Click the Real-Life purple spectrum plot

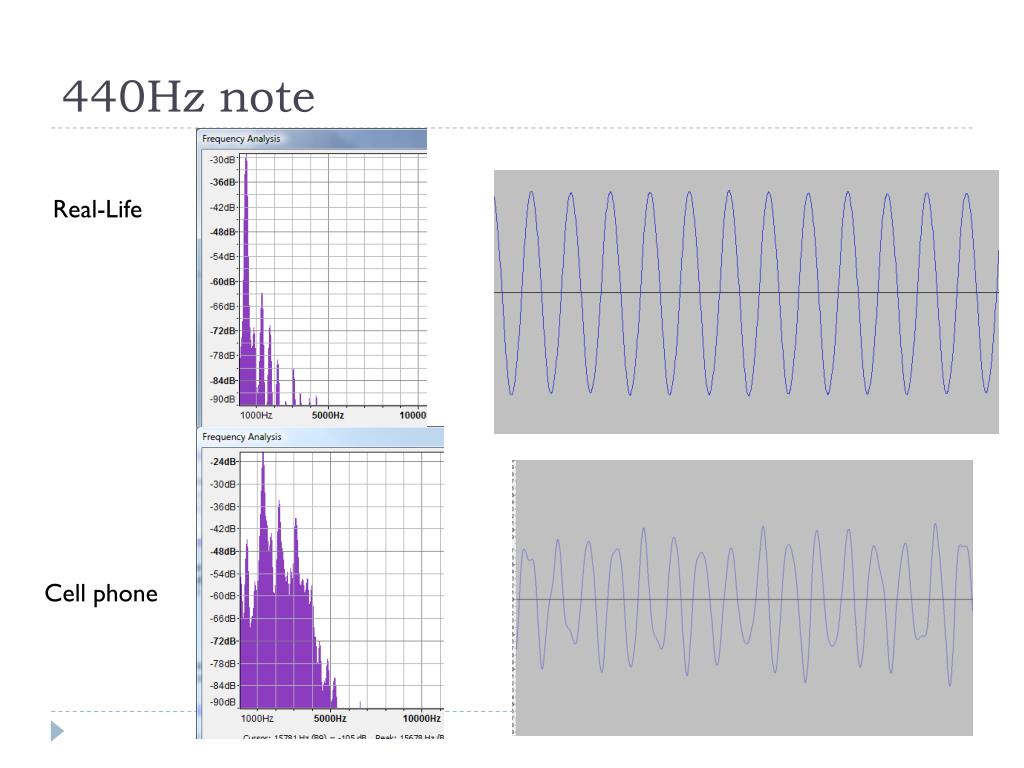[333, 280]
